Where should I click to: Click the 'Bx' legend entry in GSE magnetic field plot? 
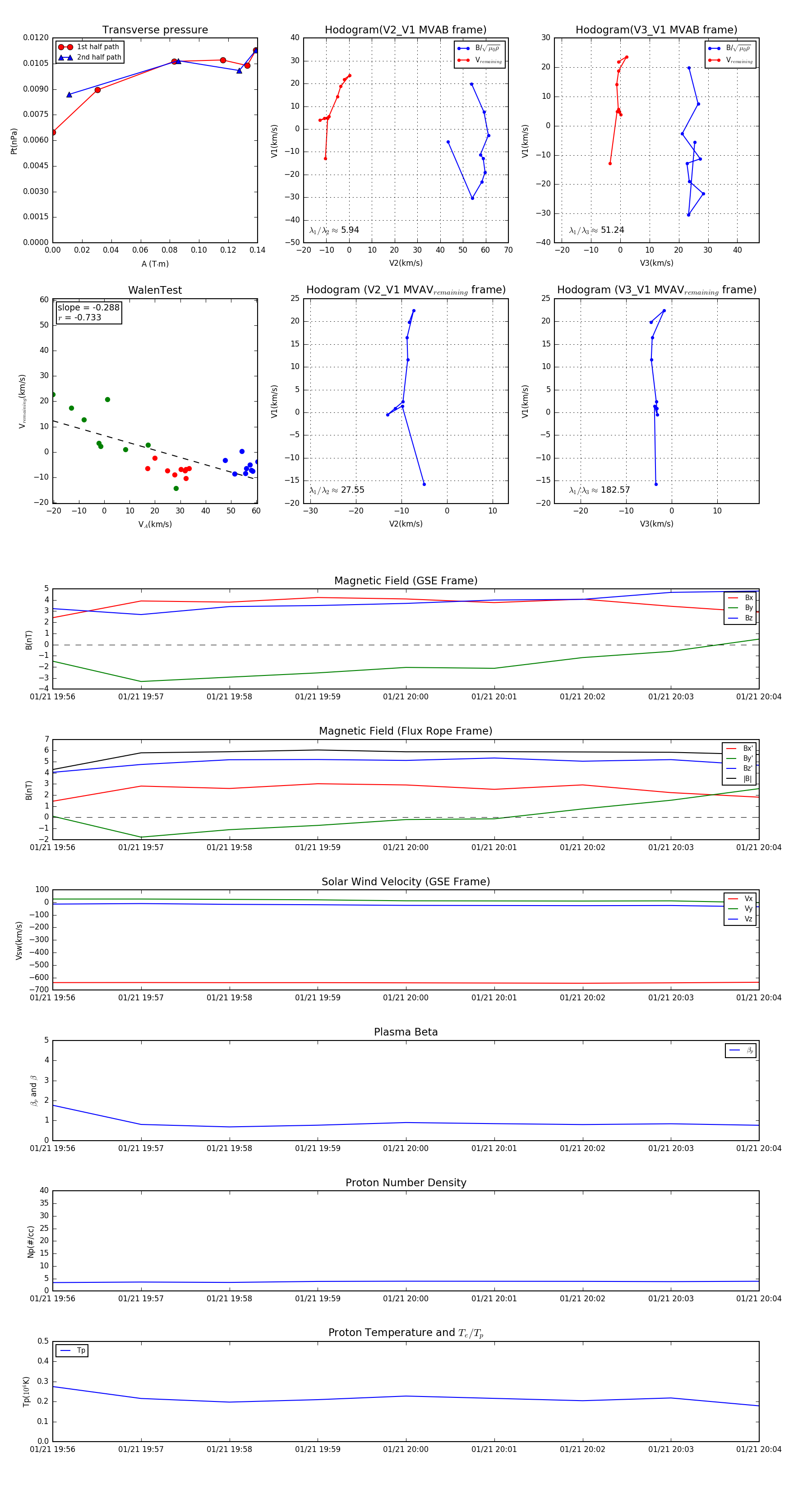(x=740, y=598)
